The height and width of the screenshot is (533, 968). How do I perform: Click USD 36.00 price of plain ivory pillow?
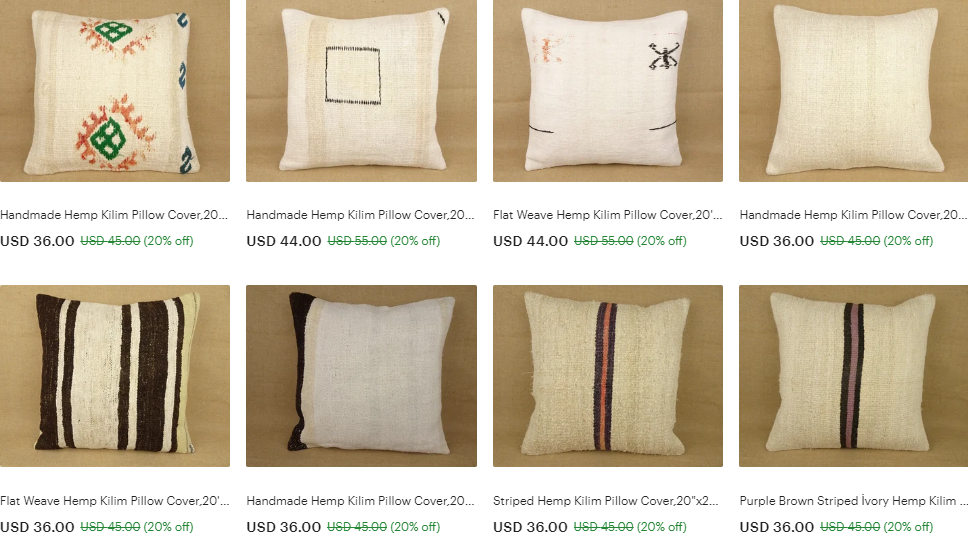click(x=777, y=241)
